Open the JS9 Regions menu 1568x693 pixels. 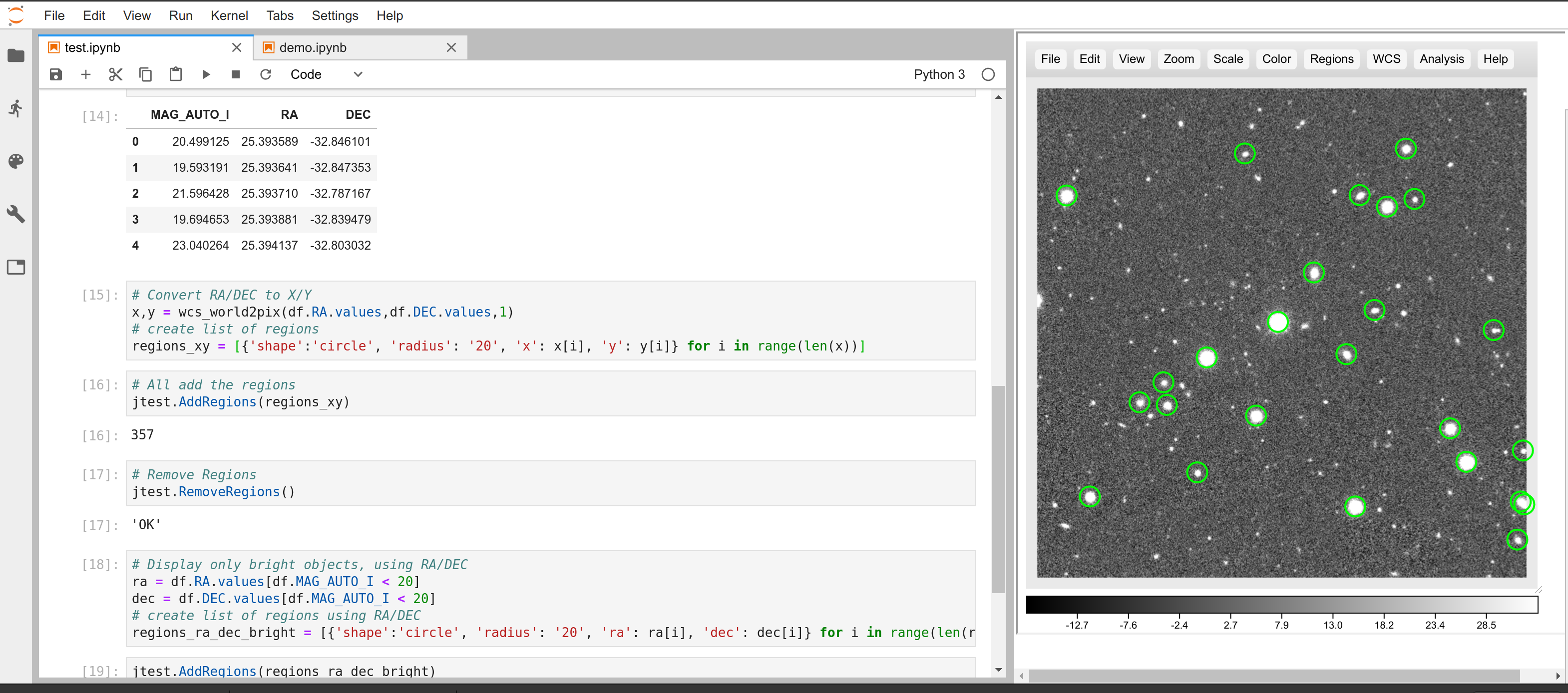[1331, 59]
